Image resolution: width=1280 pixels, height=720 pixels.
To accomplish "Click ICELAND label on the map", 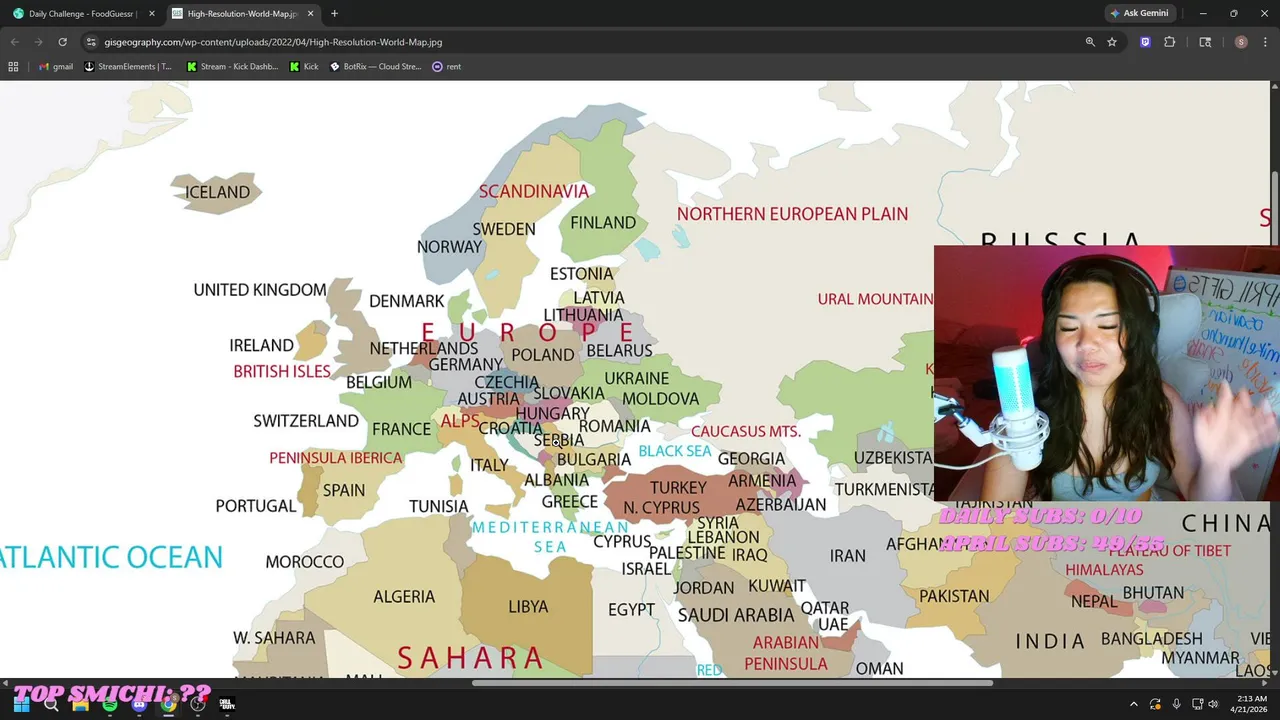I will 218,192.
